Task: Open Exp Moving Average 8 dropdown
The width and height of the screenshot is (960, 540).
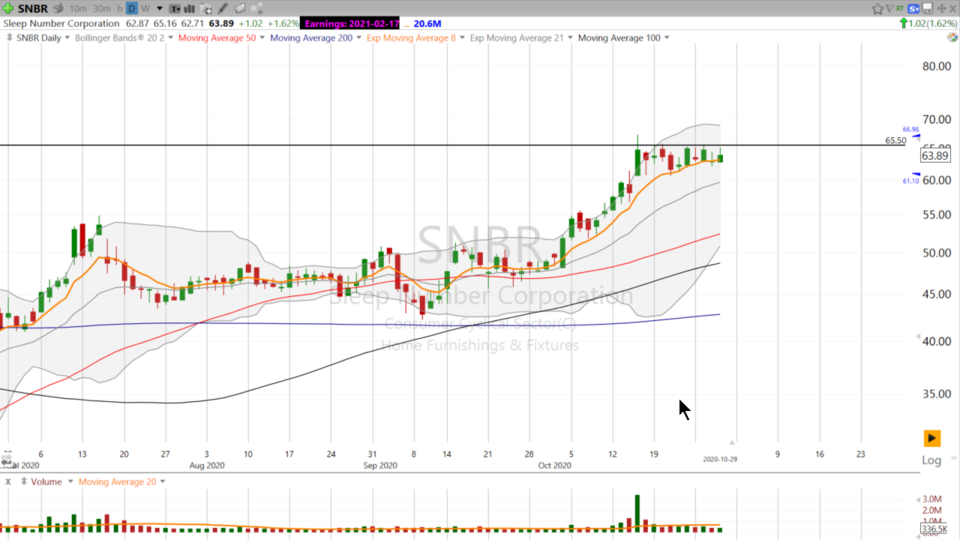Action: point(462,38)
